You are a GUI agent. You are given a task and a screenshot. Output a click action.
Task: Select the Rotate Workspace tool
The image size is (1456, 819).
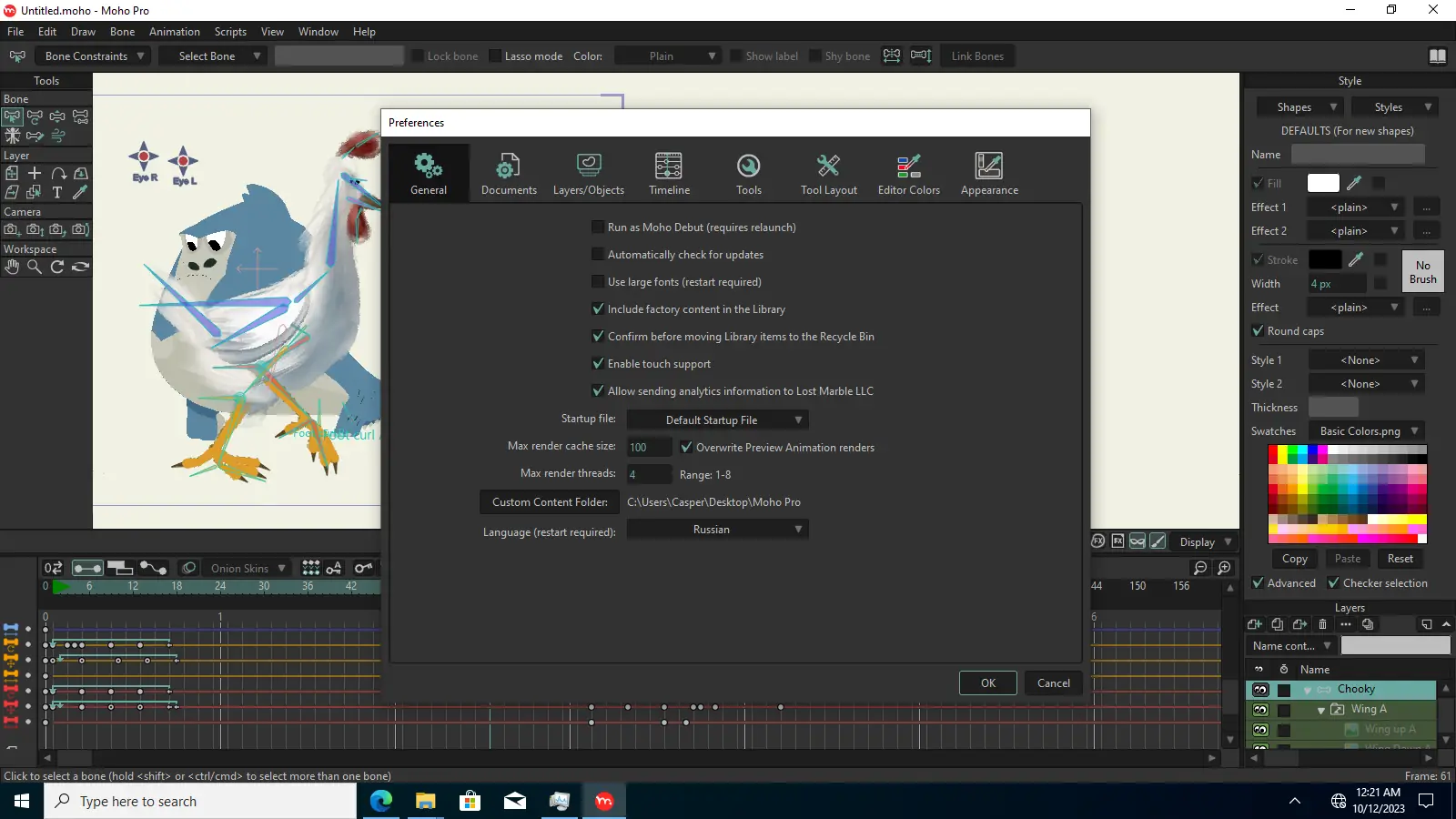tap(57, 267)
